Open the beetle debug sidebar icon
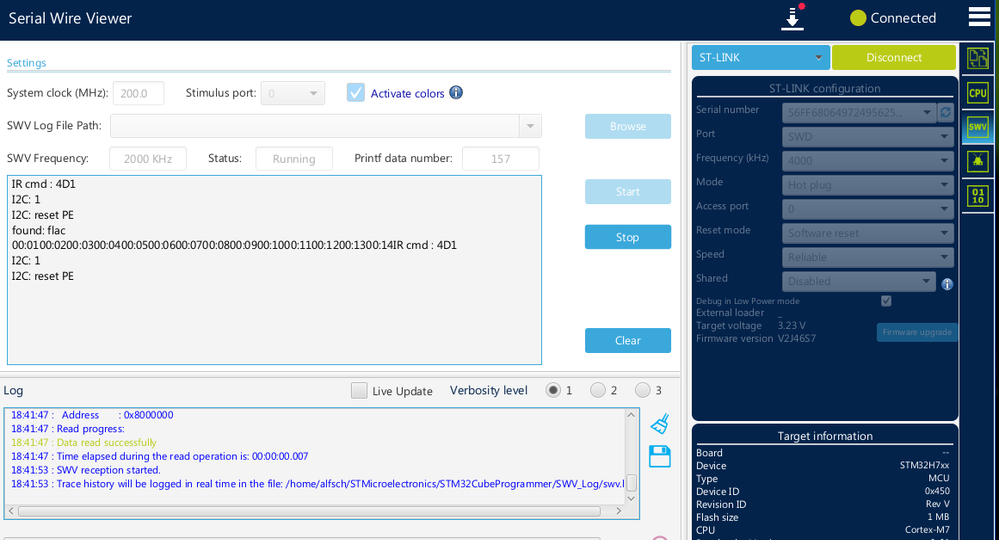The width and height of the screenshot is (999, 540). (x=977, y=161)
